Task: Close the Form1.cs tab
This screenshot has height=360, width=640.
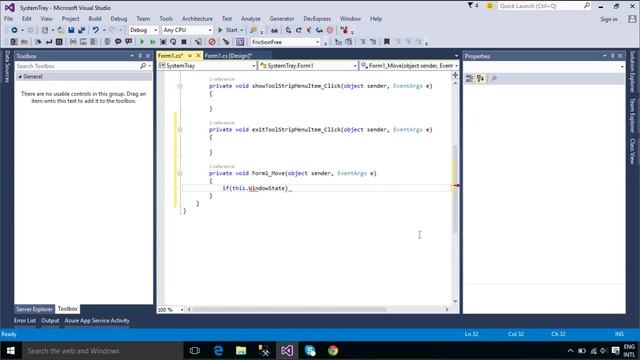Action: point(198,56)
